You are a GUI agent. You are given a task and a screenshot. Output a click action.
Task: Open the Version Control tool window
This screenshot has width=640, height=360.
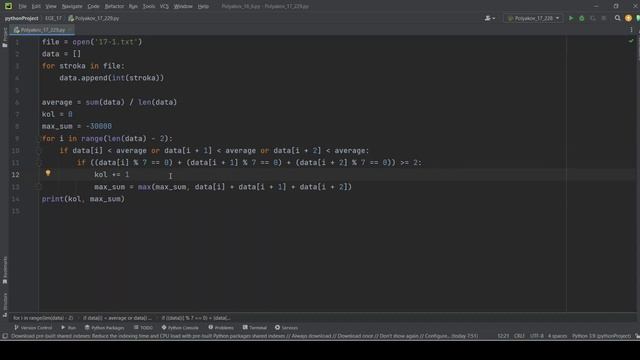[x=33, y=328]
